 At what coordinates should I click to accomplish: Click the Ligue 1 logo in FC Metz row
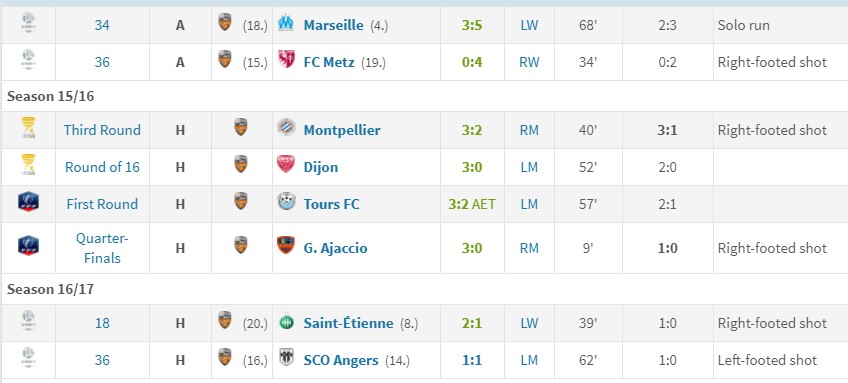pyautogui.click(x=28, y=60)
